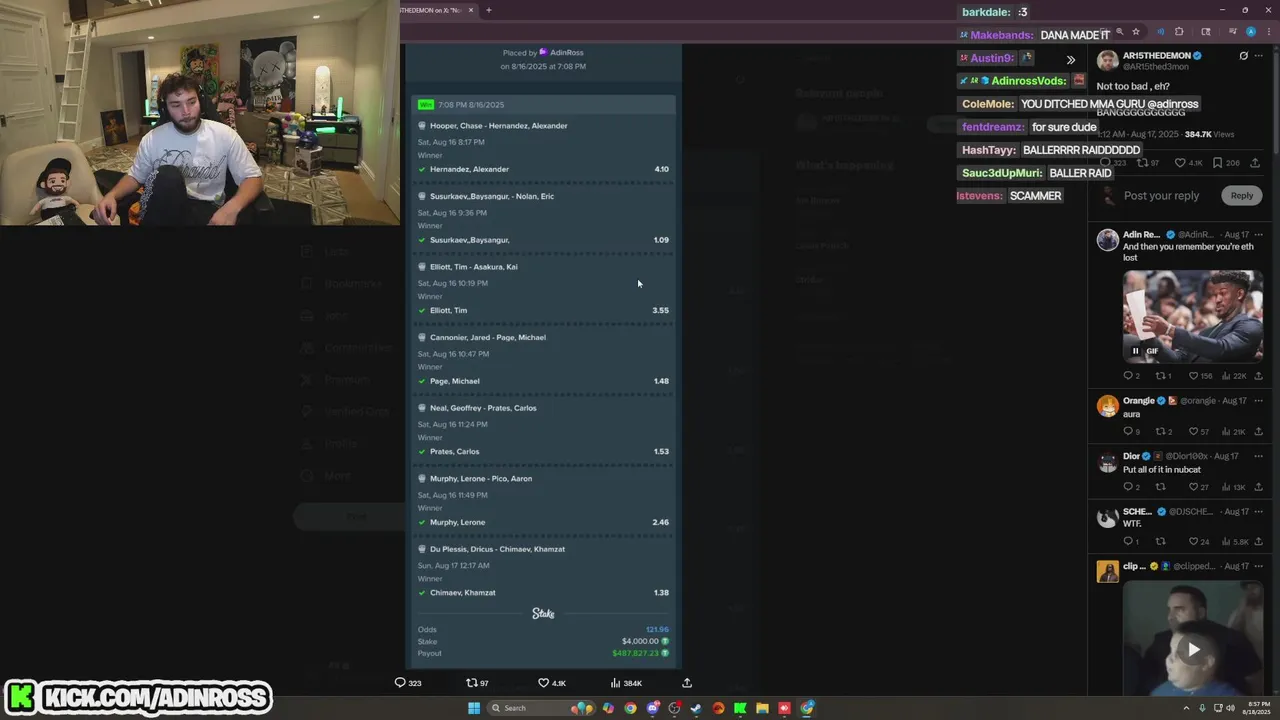This screenshot has height=720, width=1280.
Task: Open Discord from the taskbar
Action: tap(652, 708)
